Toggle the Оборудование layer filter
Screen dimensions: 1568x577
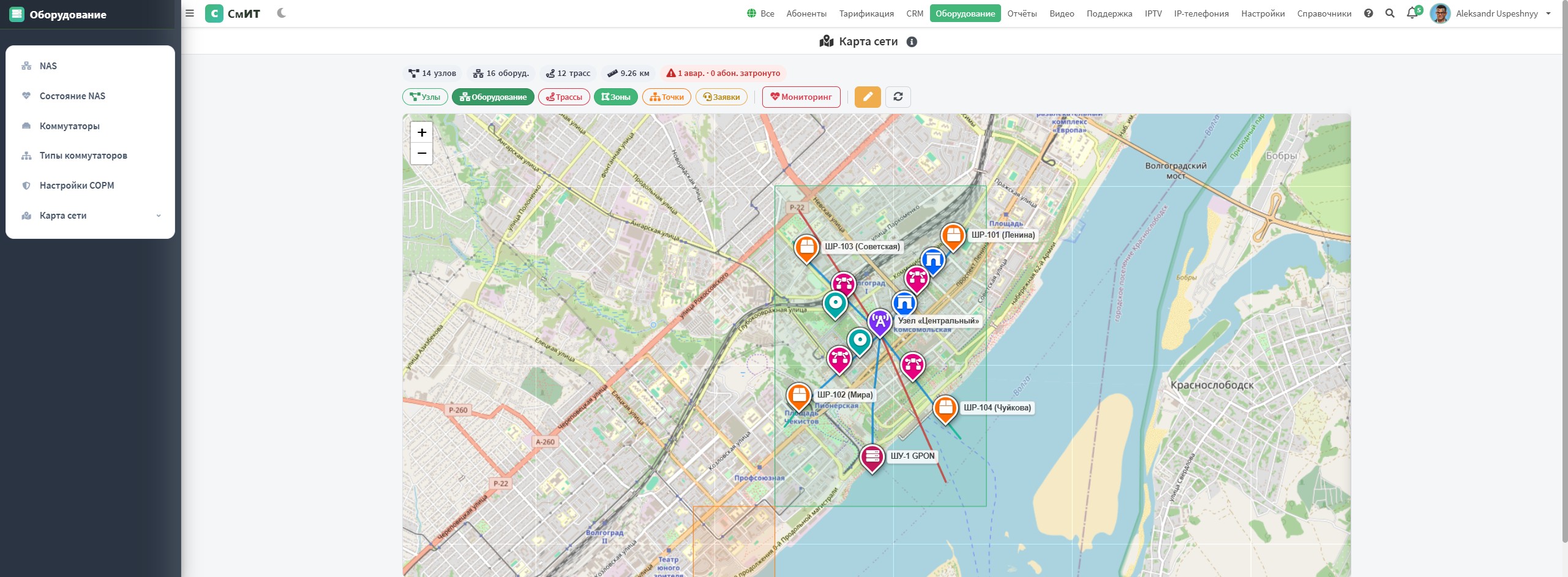(493, 97)
